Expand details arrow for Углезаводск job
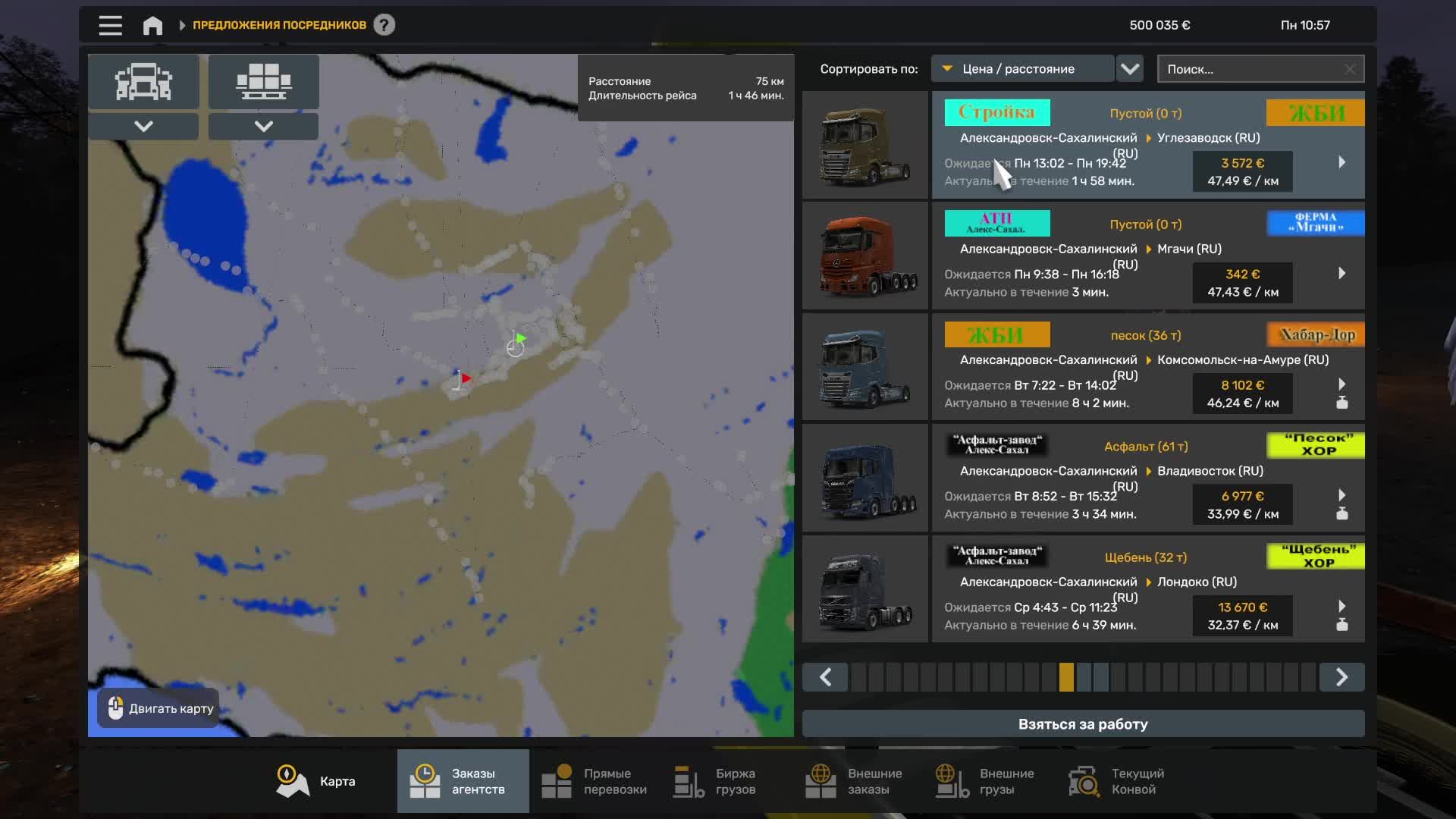 coord(1341,162)
